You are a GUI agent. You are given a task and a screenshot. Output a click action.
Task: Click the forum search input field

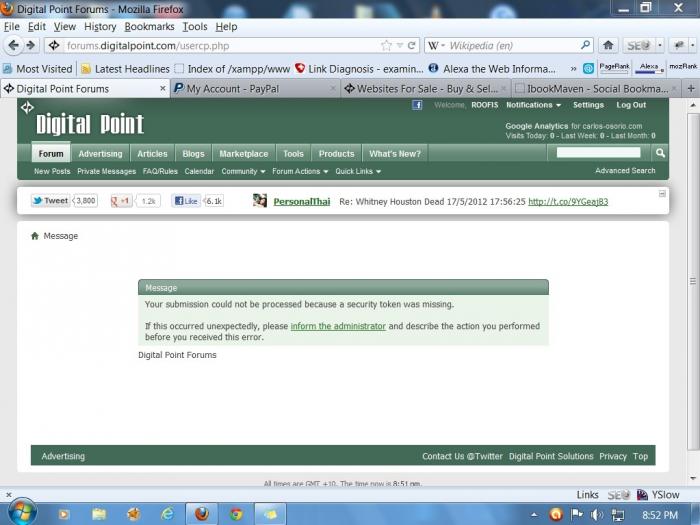click(598, 153)
